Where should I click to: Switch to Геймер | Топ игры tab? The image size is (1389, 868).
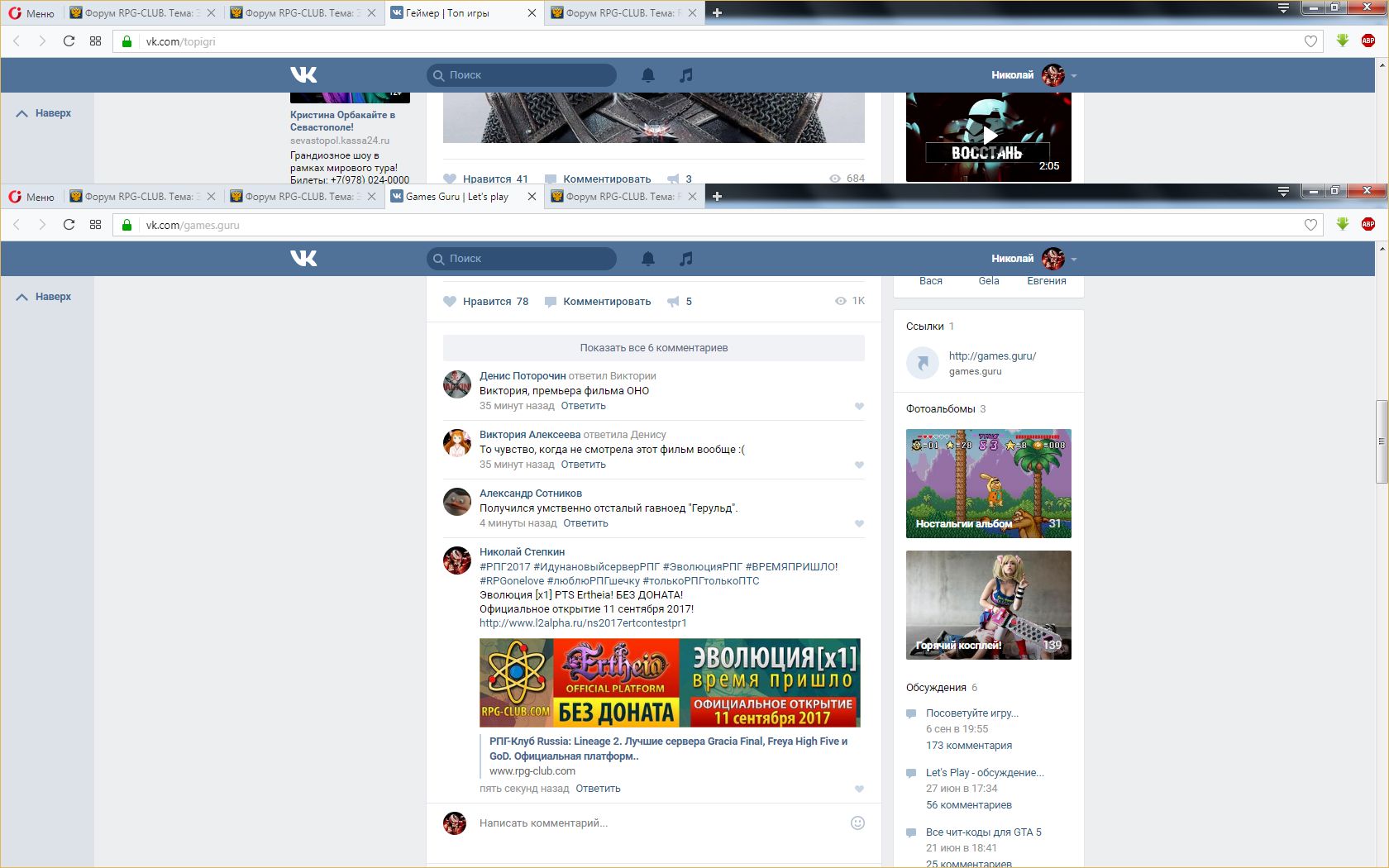(456, 13)
